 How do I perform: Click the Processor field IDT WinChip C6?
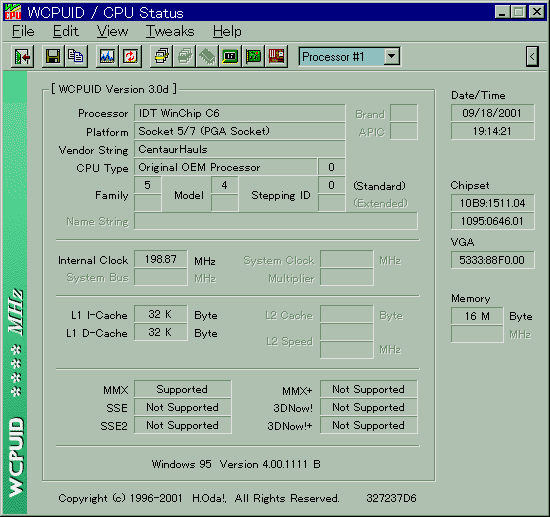pos(240,113)
